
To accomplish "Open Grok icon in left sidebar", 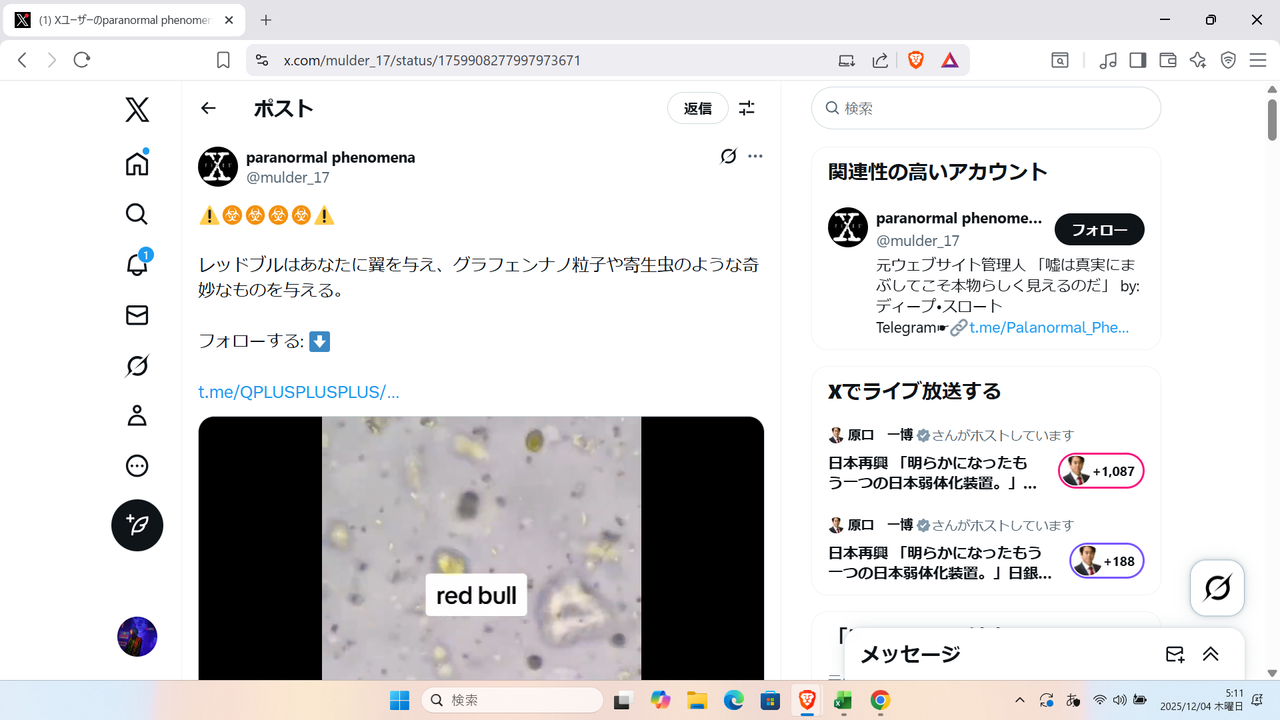I will pyautogui.click(x=137, y=366).
